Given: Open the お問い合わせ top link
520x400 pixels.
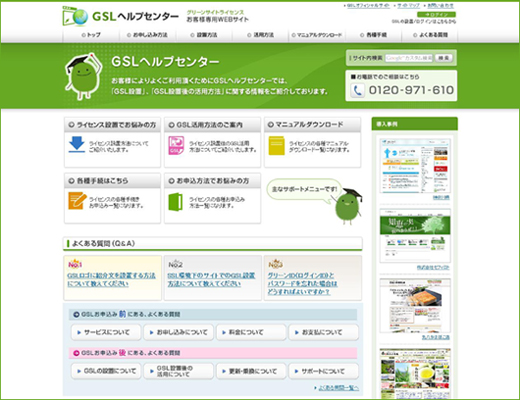Looking at the screenshot, I should (440, 6).
